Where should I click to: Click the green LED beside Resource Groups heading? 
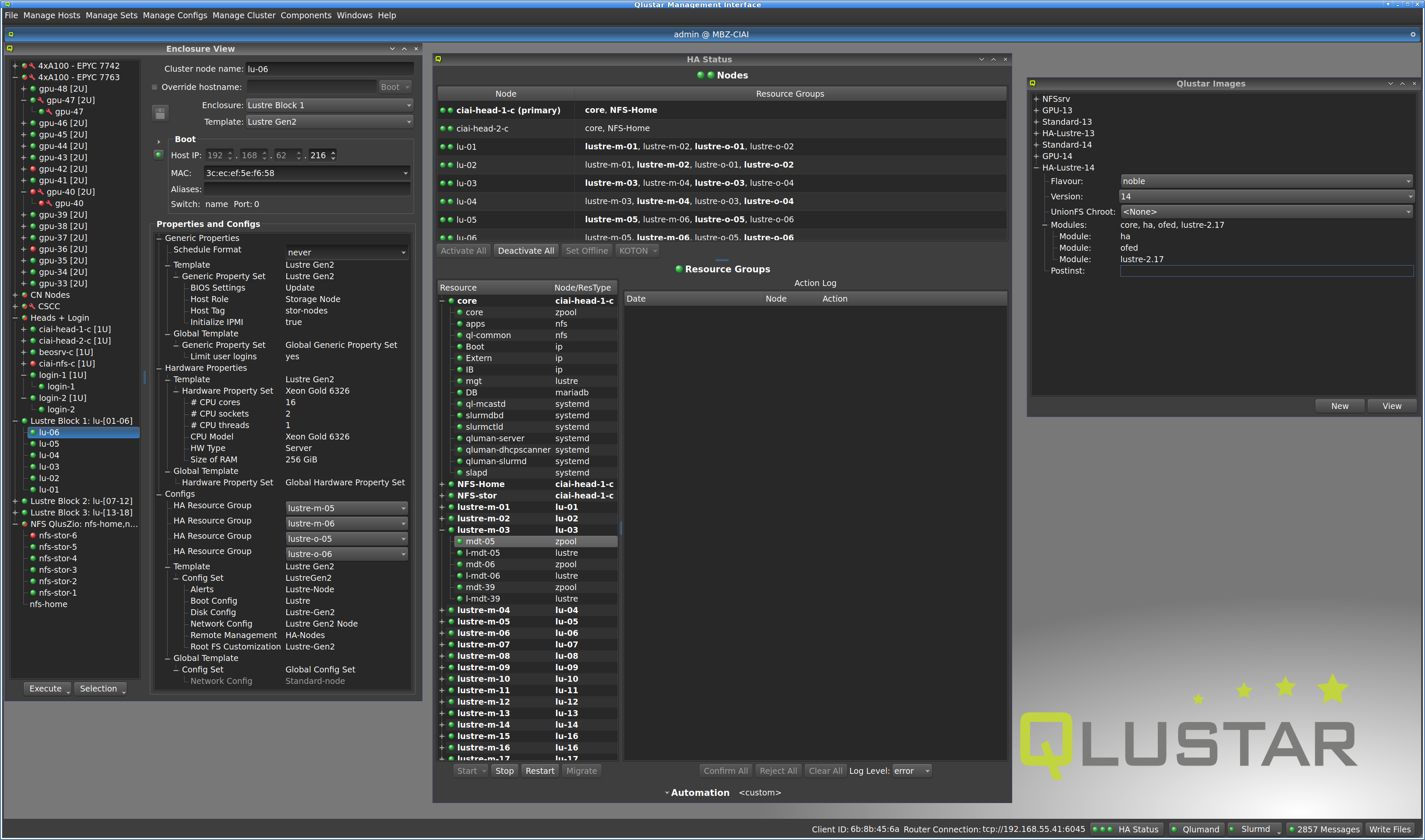coord(678,269)
